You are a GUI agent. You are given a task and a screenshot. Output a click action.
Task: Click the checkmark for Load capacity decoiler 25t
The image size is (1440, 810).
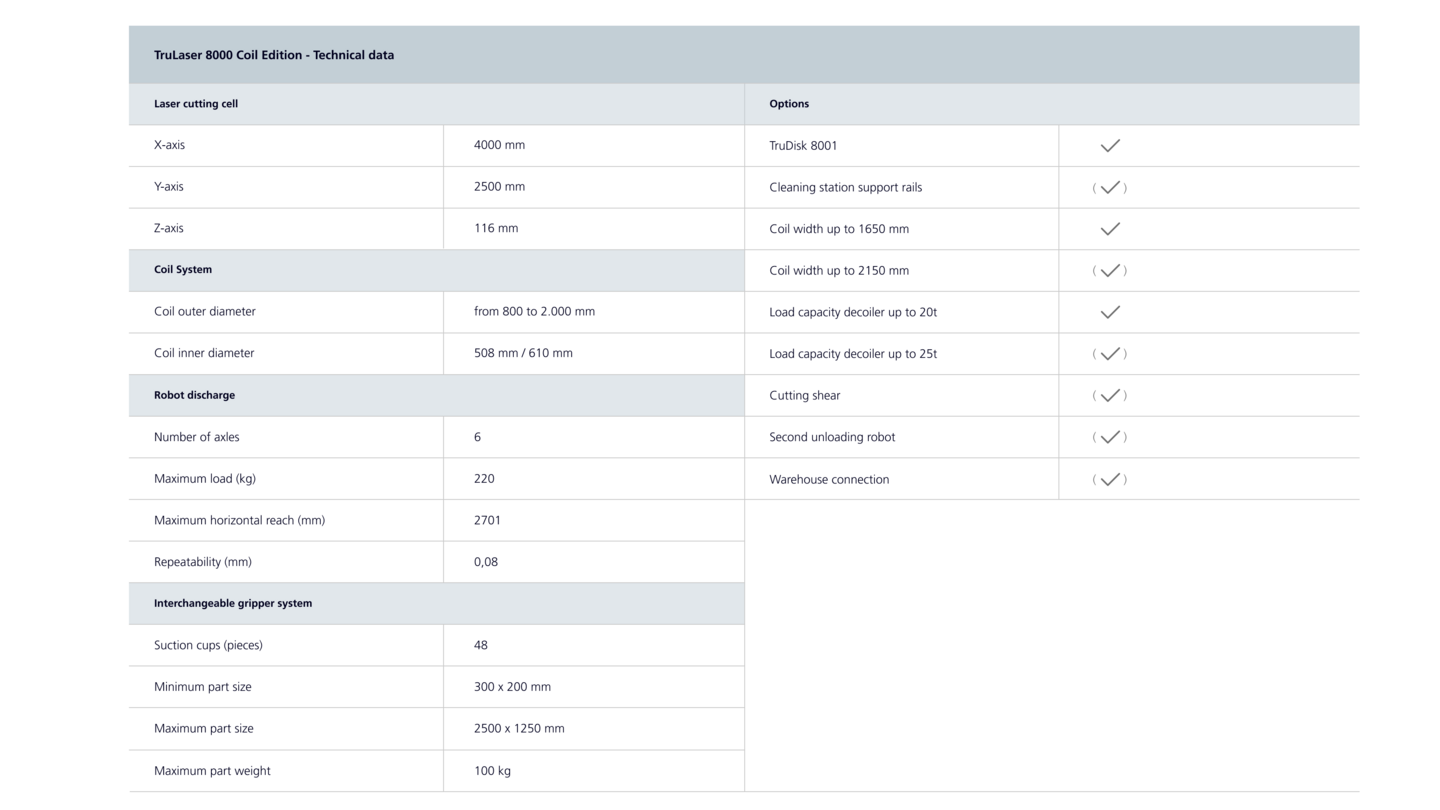pyautogui.click(x=1109, y=354)
